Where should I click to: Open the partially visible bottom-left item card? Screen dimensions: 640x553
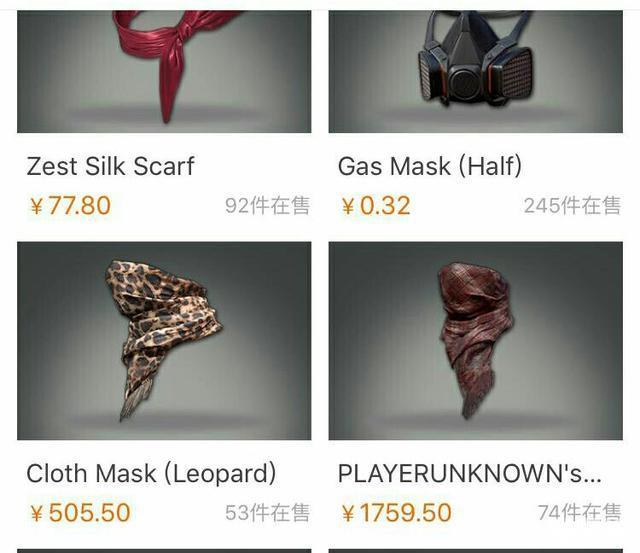pyautogui.click(x=164, y=551)
